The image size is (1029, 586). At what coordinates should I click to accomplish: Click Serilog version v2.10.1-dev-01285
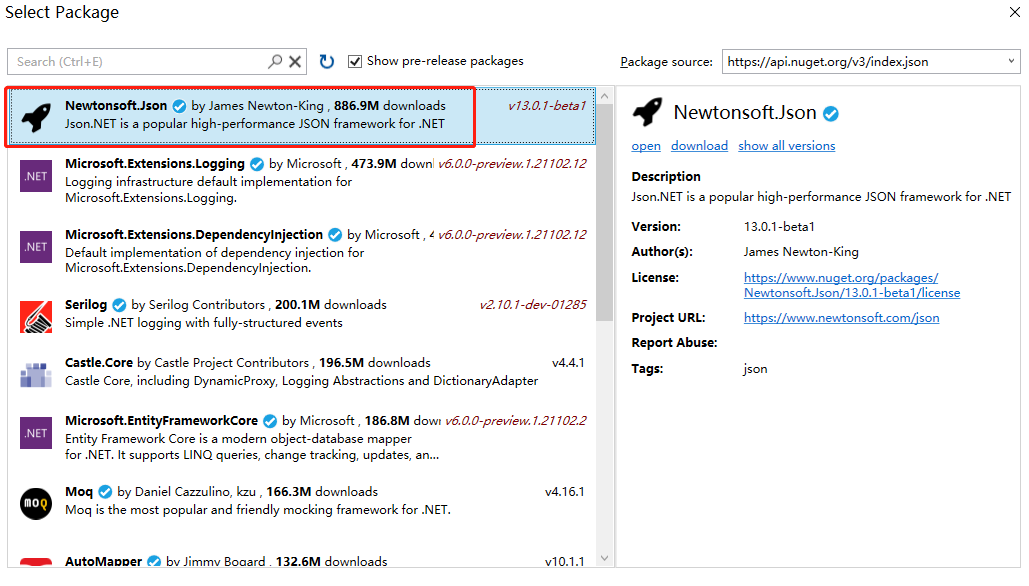(x=532, y=304)
